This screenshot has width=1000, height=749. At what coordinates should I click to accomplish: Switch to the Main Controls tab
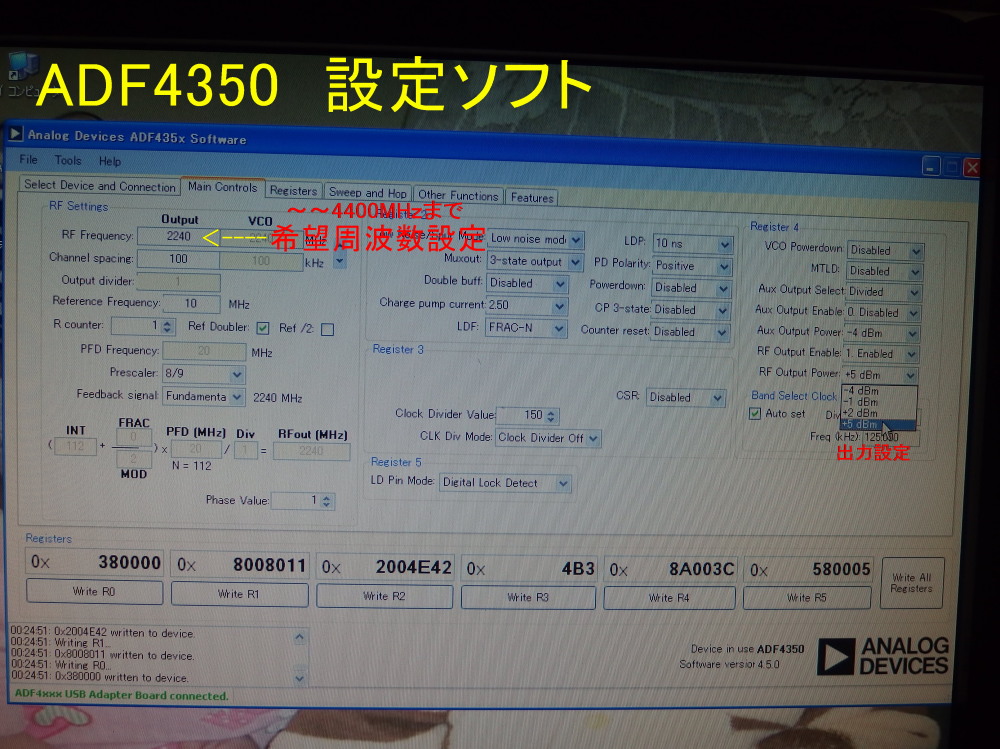(222, 187)
